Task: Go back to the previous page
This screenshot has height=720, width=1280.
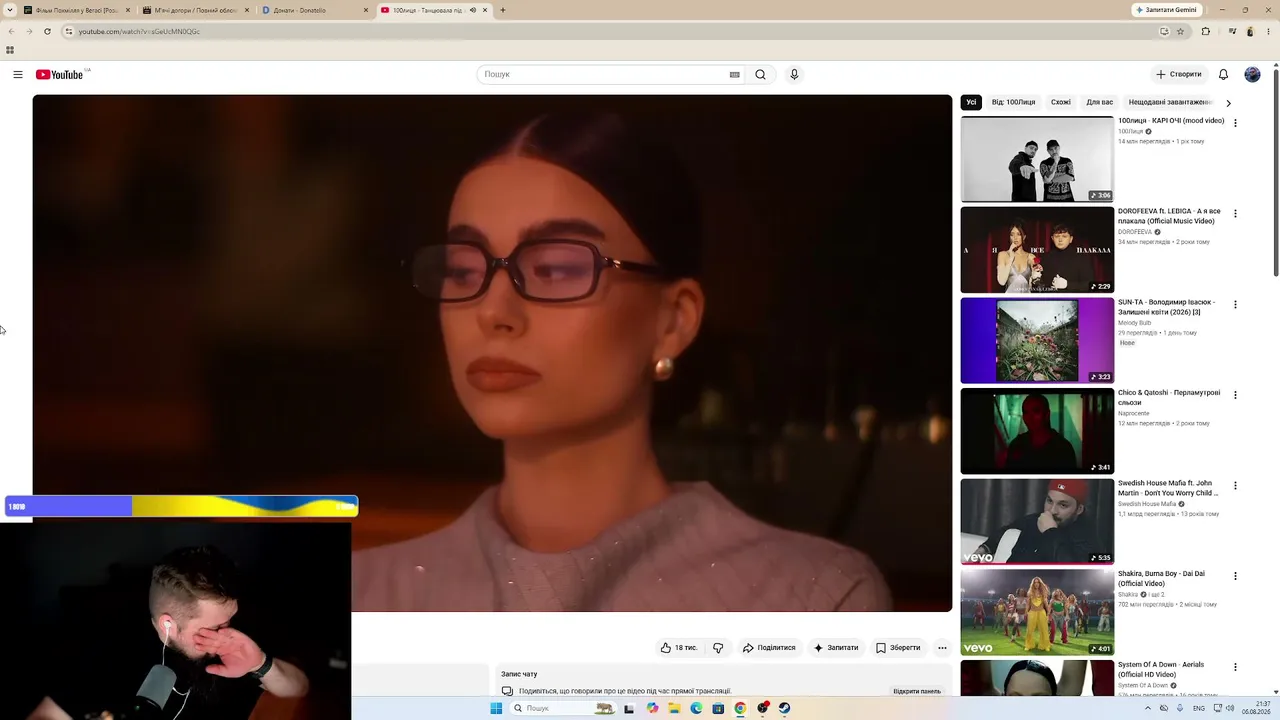Action: coord(11,31)
